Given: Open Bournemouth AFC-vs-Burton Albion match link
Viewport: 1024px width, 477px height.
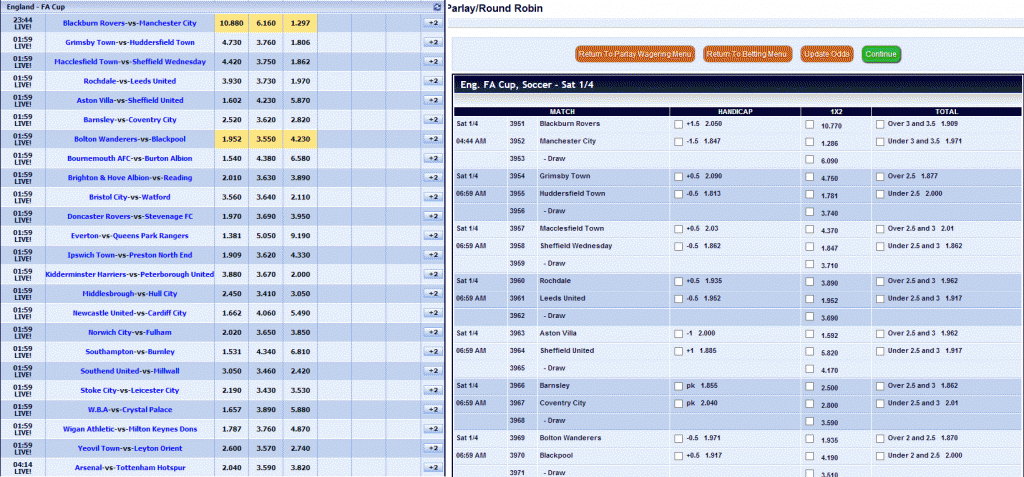Looking at the screenshot, I should 129,158.
